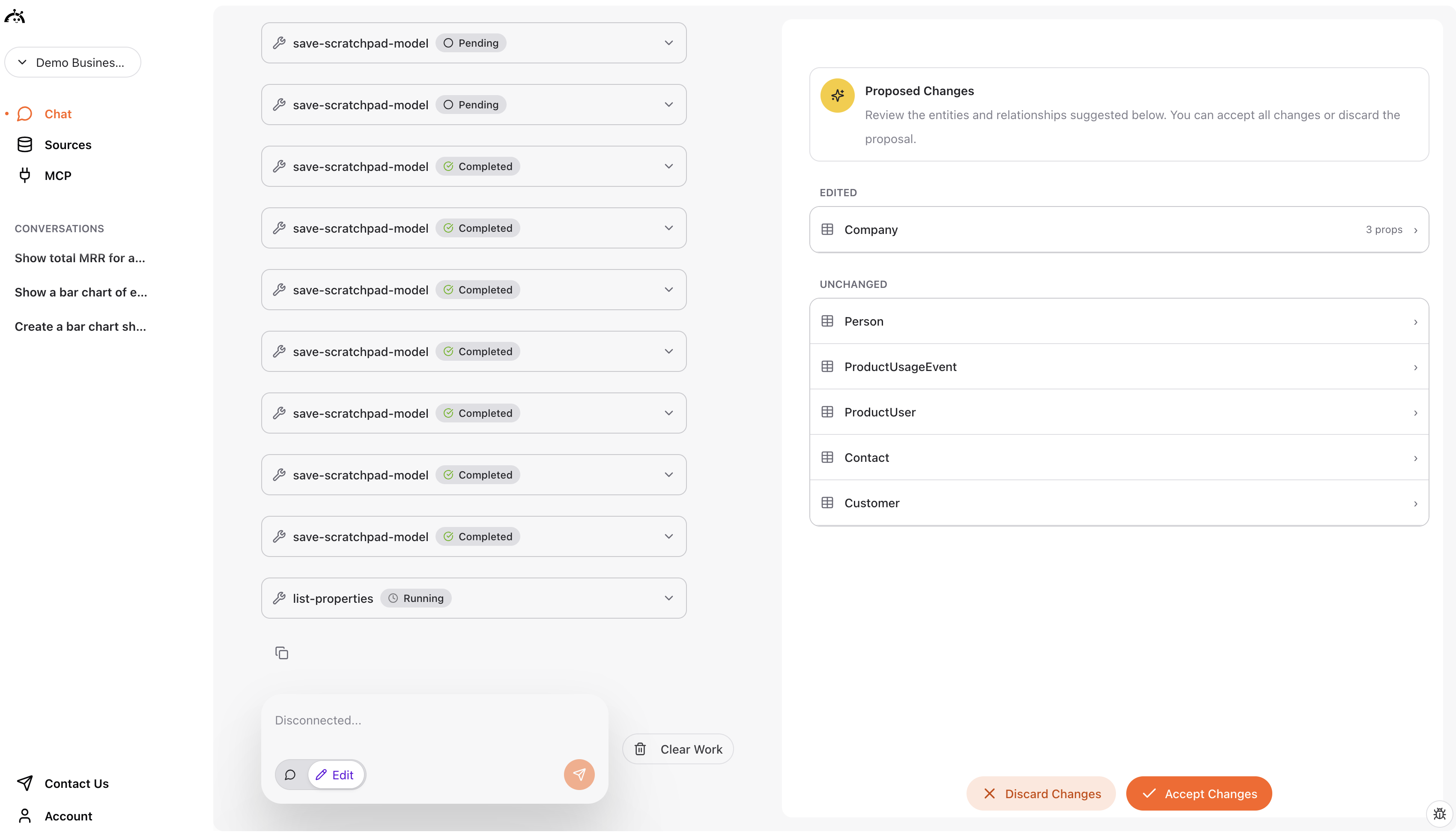This screenshot has height=838, width=1456.
Task: Open the Demo Business workspace dropdown
Action: [72, 62]
